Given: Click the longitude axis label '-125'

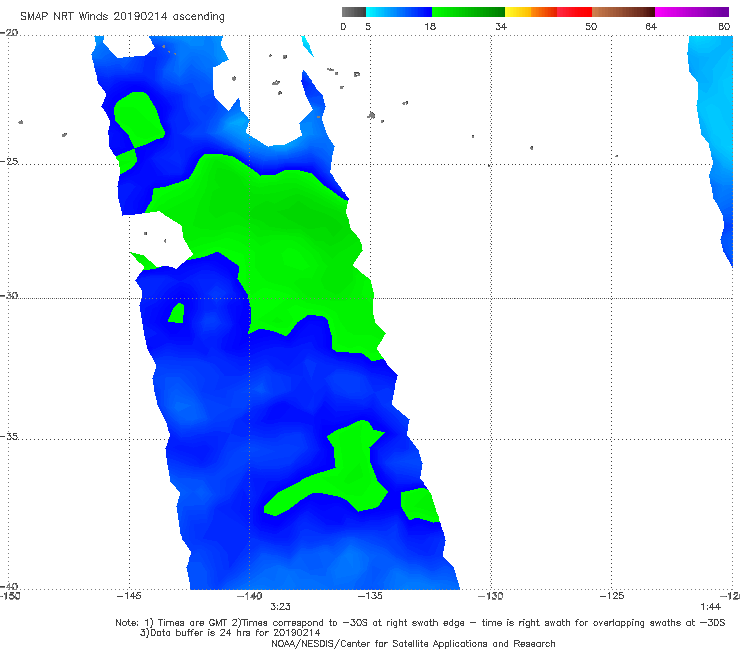Looking at the screenshot, I should click(612, 596).
